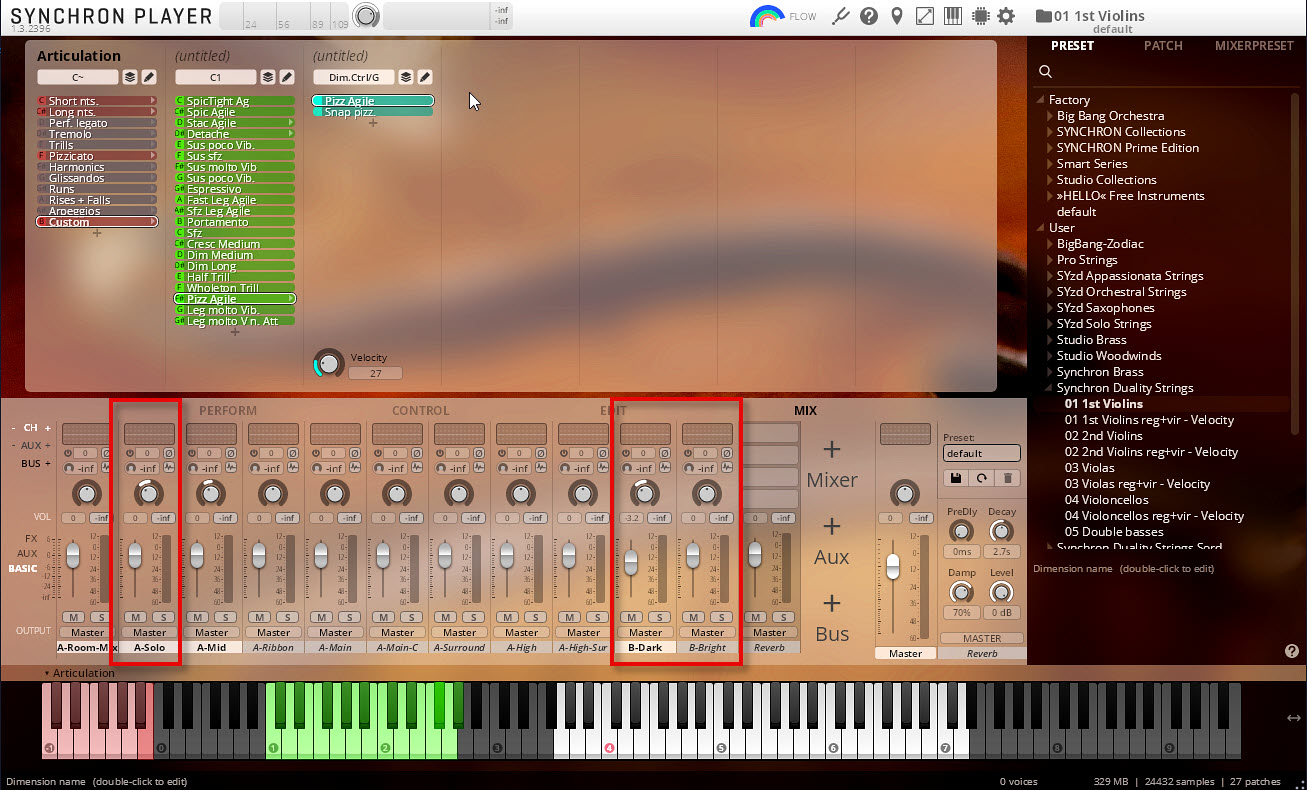This screenshot has height=790, width=1307.
Task: Click the folder icon next to 01 1st Violins
Action: coord(1043,16)
